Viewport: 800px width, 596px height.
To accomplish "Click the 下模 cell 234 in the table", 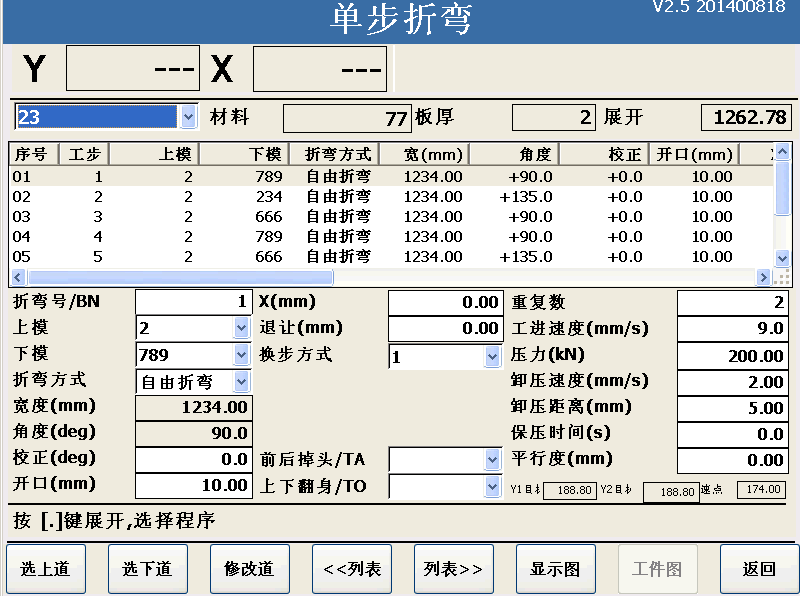I will coord(269,196).
